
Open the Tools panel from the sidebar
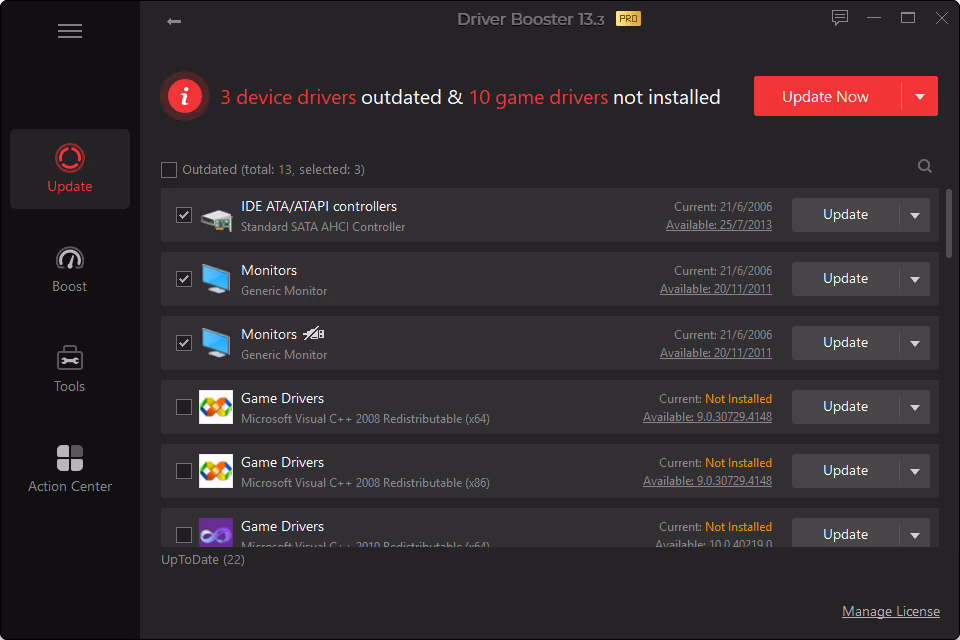tap(70, 368)
